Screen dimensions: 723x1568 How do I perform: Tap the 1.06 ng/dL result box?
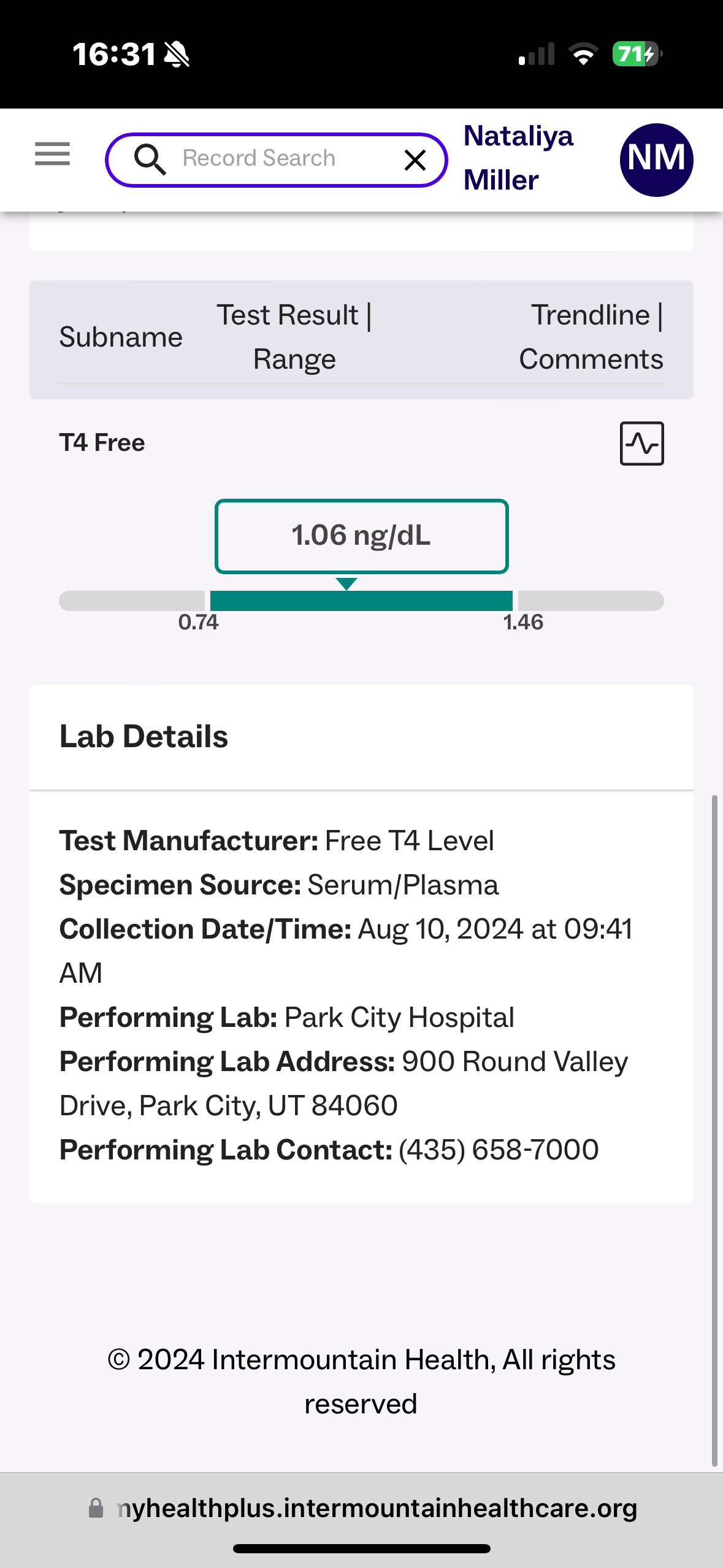pos(361,536)
